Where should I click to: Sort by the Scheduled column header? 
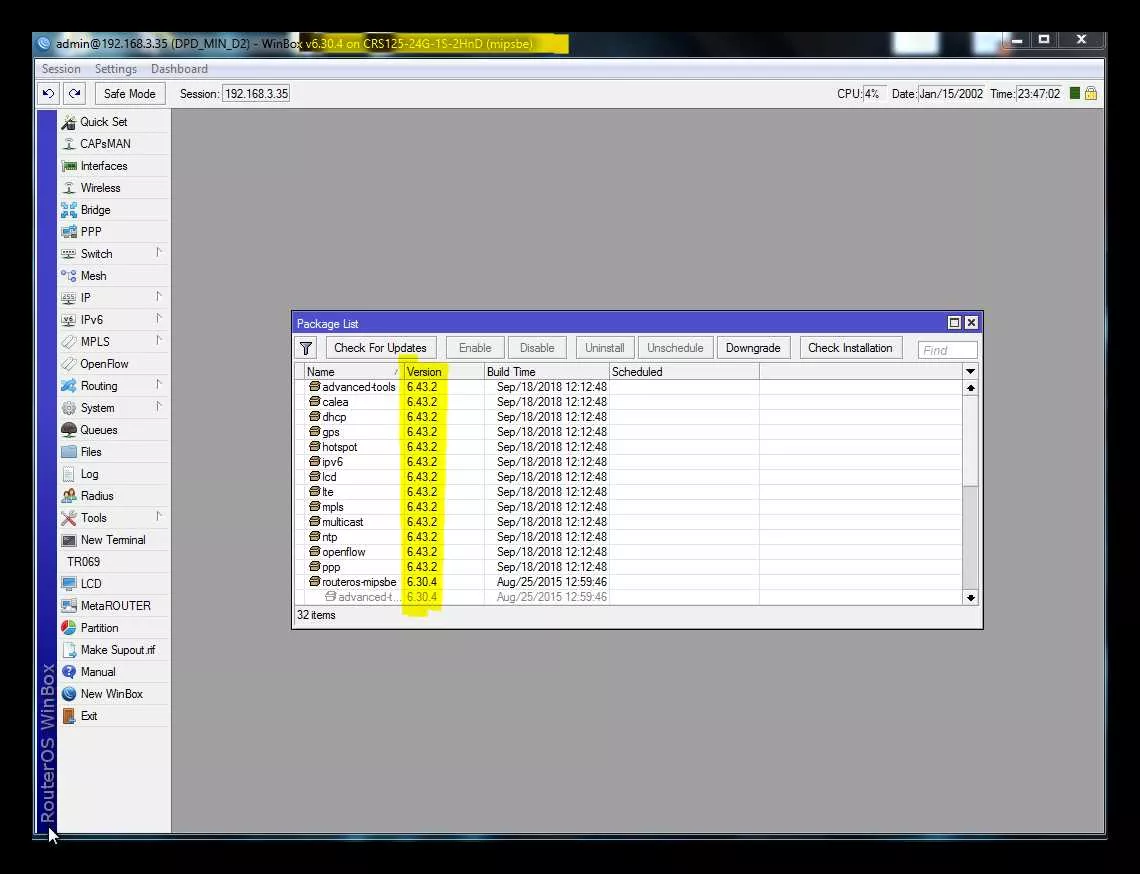tap(684, 372)
